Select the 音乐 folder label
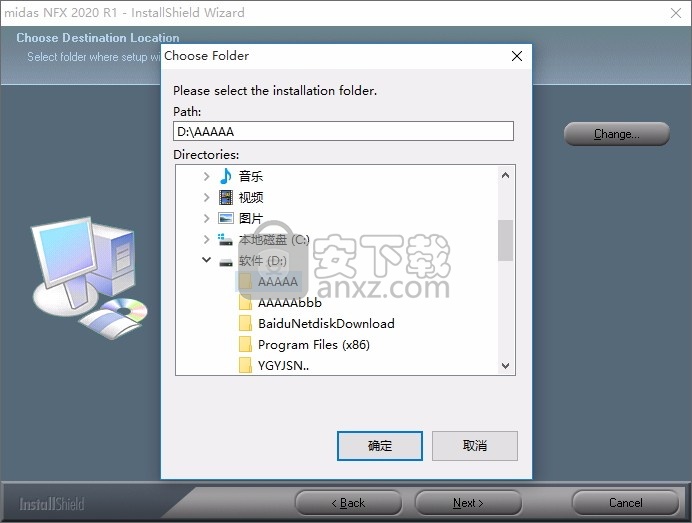 pyautogui.click(x=251, y=177)
